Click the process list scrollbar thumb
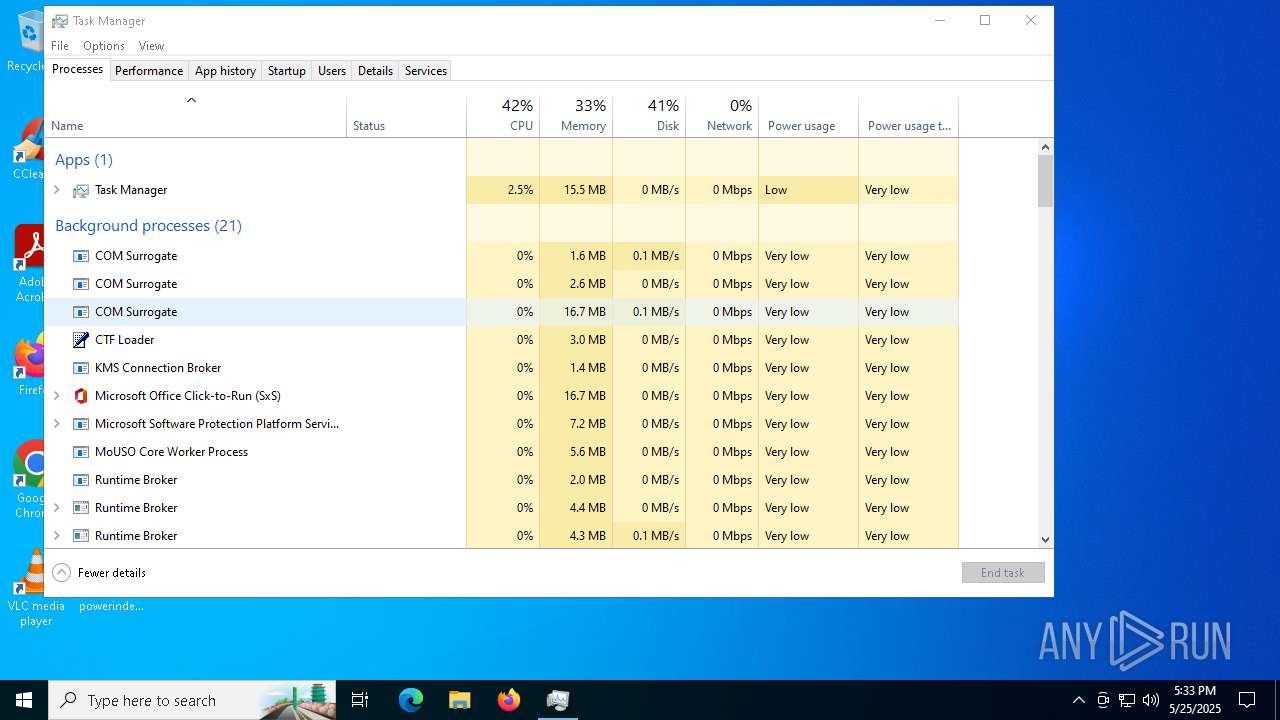This screenshot has width=1280, height=720. (x=1045, y=181)
